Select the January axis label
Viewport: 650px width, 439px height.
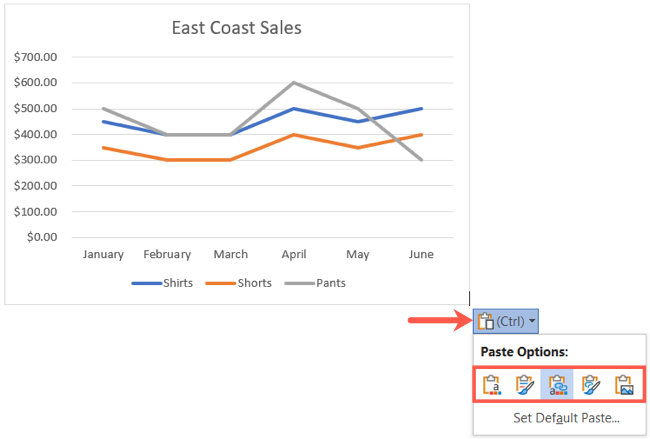(103, 255)
